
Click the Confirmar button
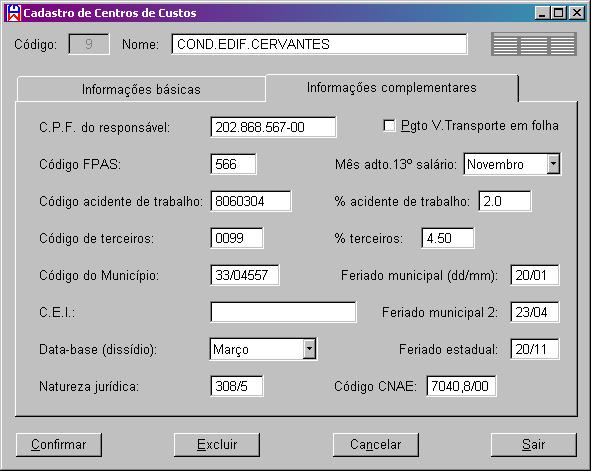(x=59, y=445)
